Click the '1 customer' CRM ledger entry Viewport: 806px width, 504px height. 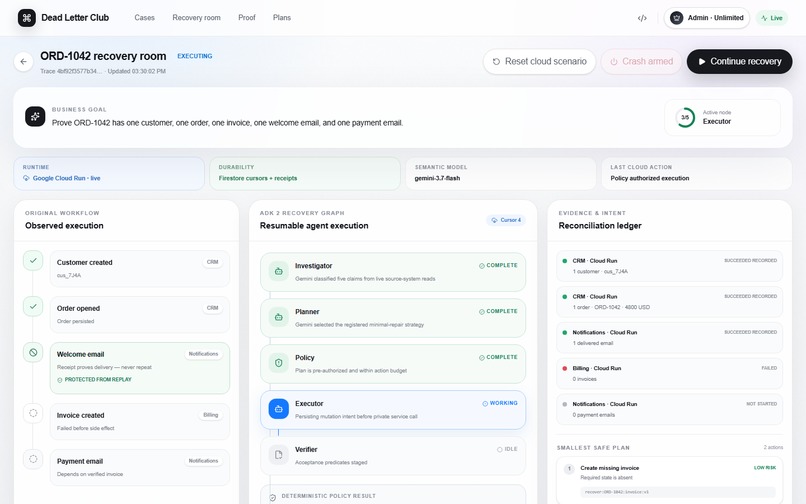coord(669,266)
